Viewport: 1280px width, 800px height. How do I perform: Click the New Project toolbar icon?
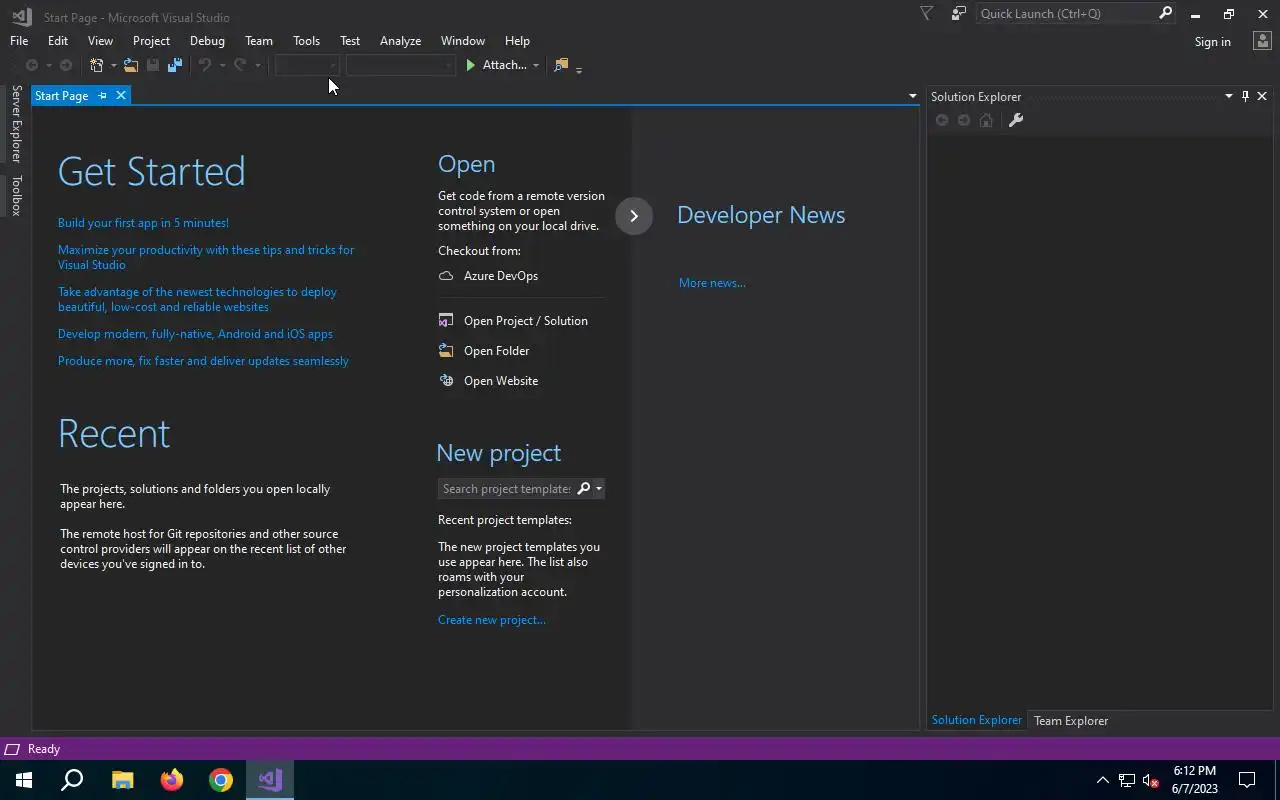point(97,65)
